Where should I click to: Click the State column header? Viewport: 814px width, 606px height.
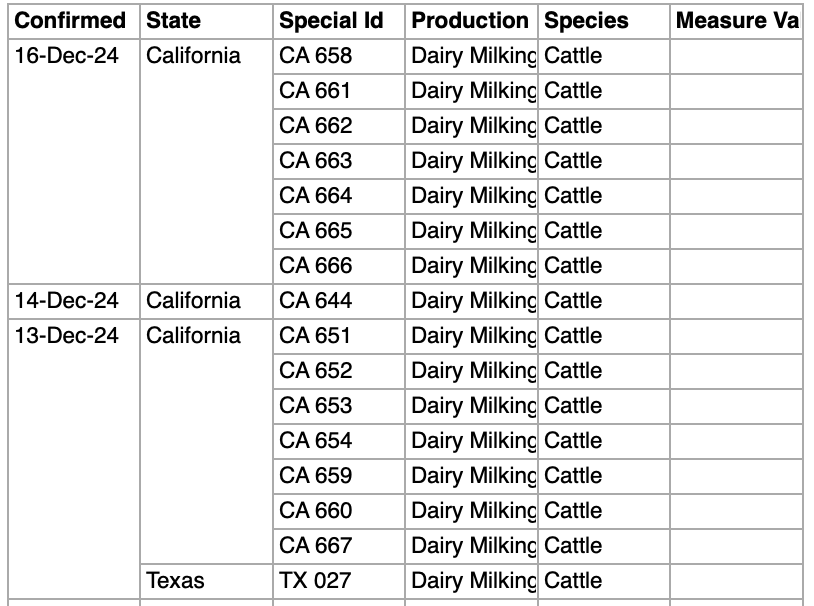173,20
